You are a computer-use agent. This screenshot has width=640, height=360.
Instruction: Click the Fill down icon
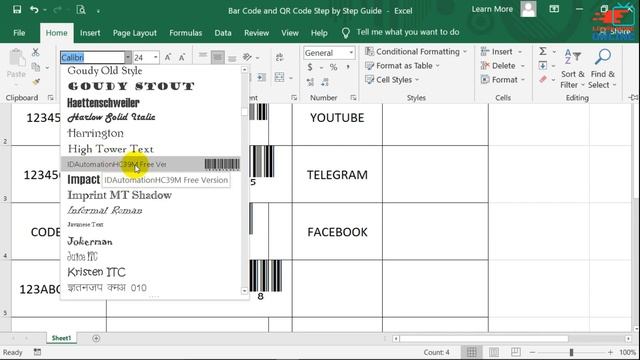click(543, 65)
